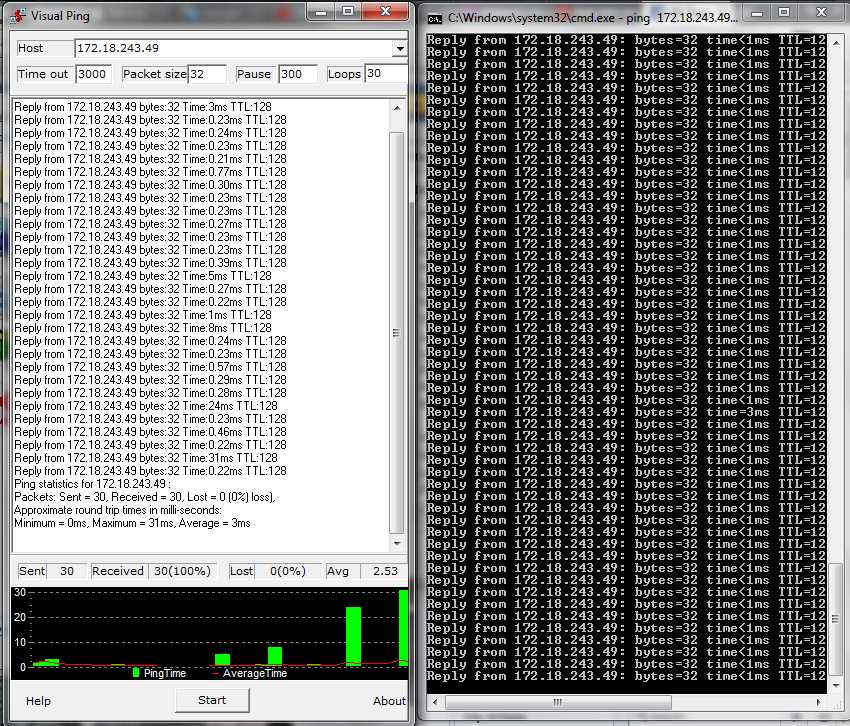Open the Host address dropdown
The image size is (850, 726).
tap(400, 48)
